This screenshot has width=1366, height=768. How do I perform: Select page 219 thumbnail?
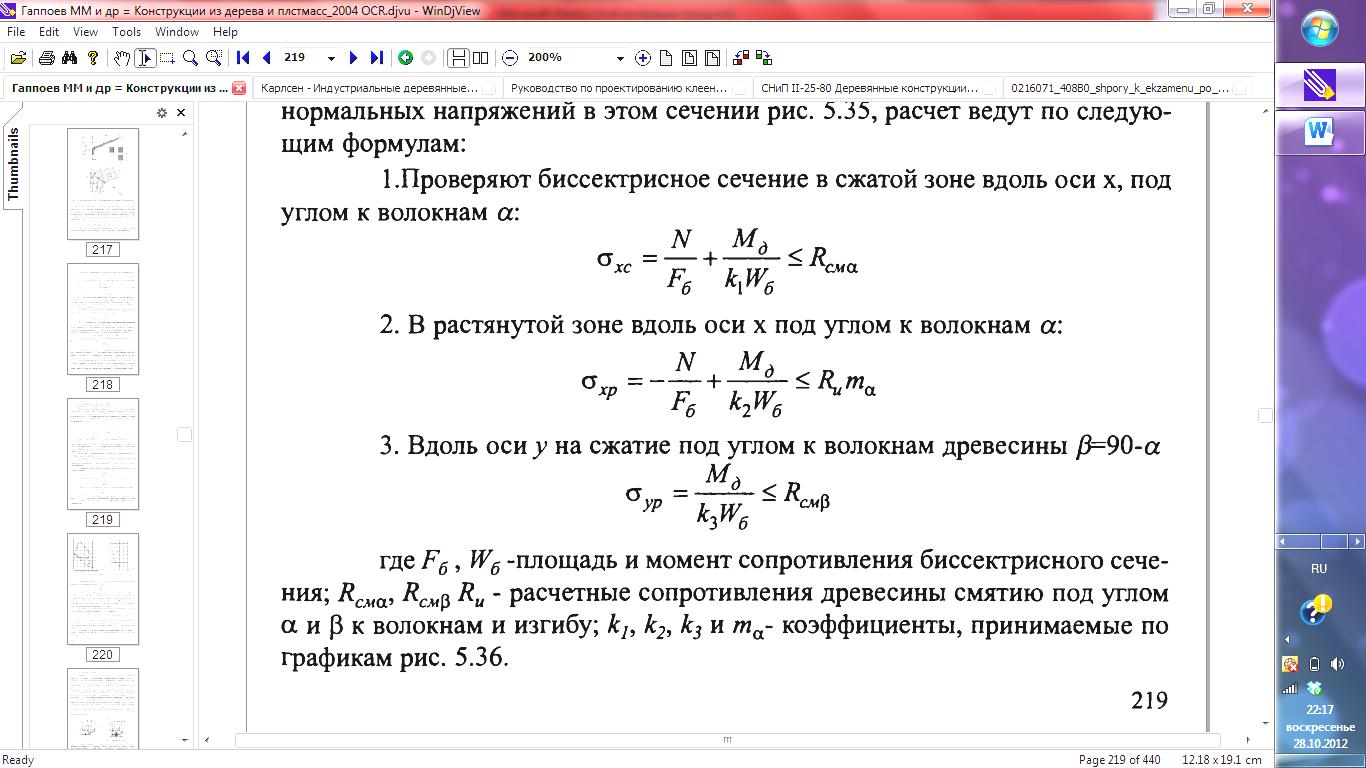pyautogui.click(x=102, y=454)
